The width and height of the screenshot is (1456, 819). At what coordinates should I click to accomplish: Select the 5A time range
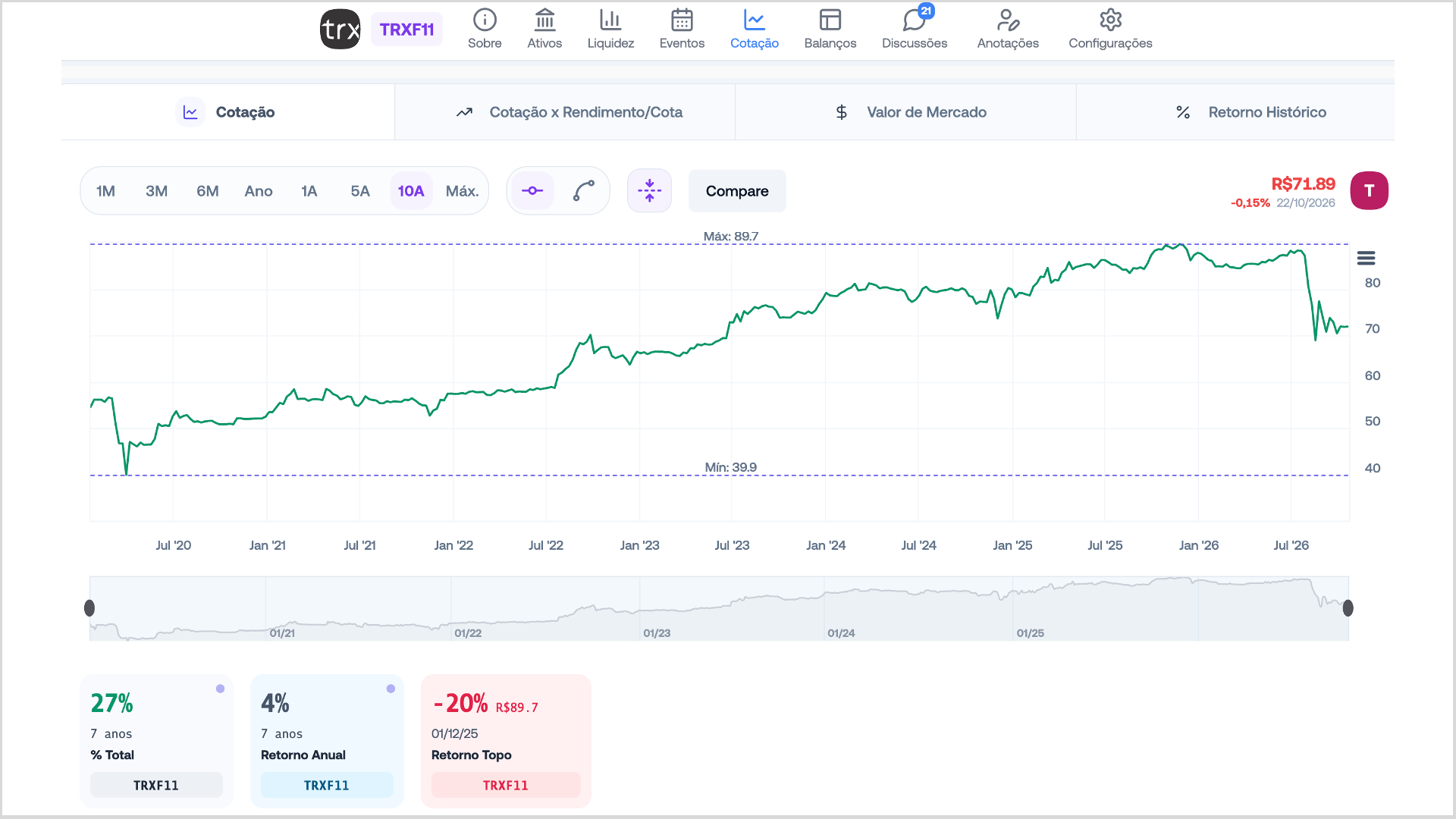tap(360, 191)
